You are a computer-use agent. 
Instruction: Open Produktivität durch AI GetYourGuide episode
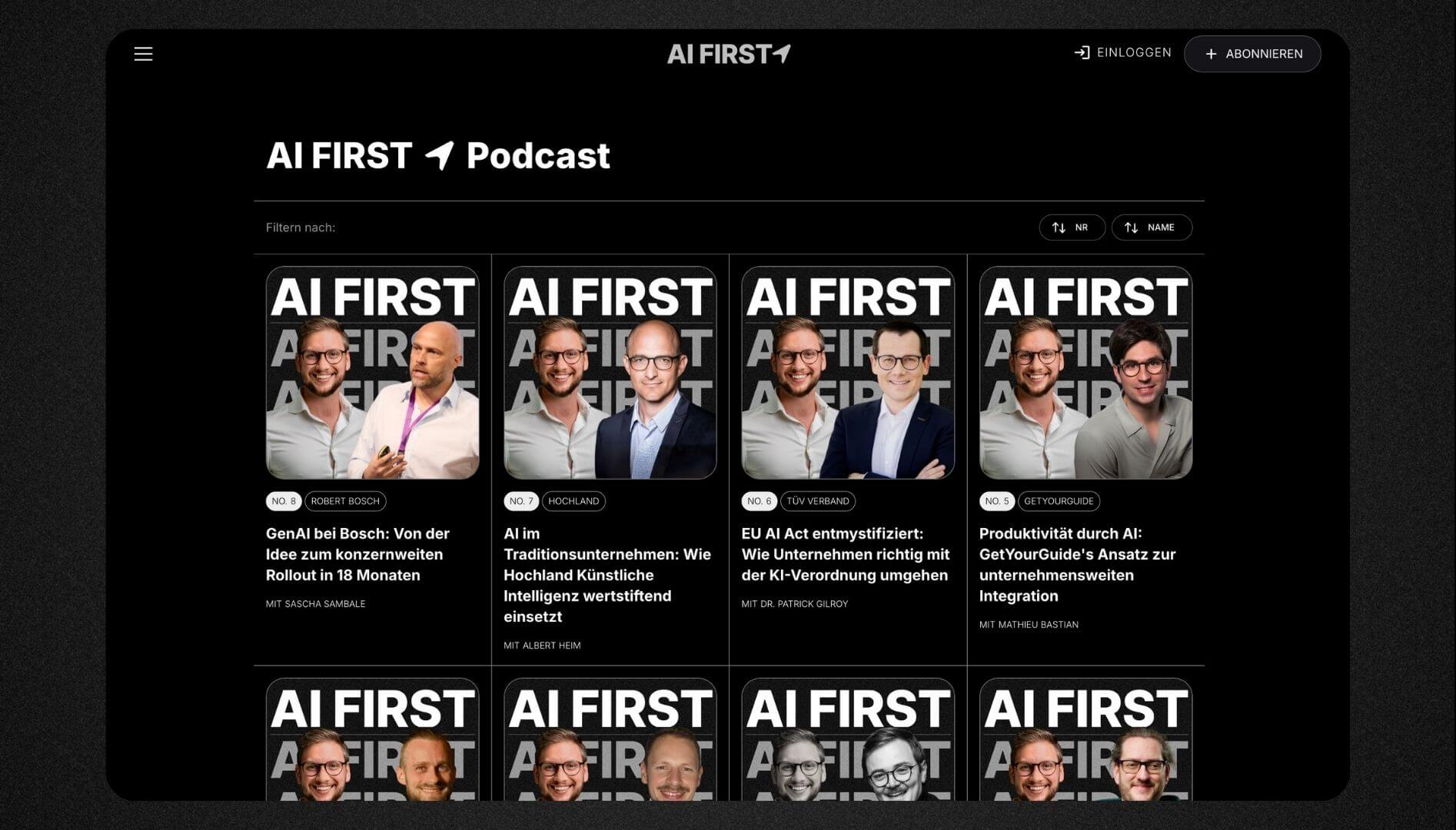[x=1077, y=565]
